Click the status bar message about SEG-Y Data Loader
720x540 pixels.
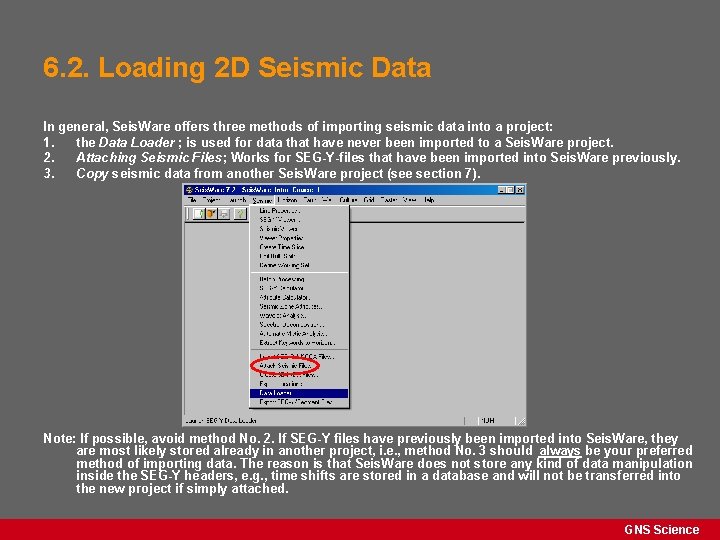click(221, 421)
